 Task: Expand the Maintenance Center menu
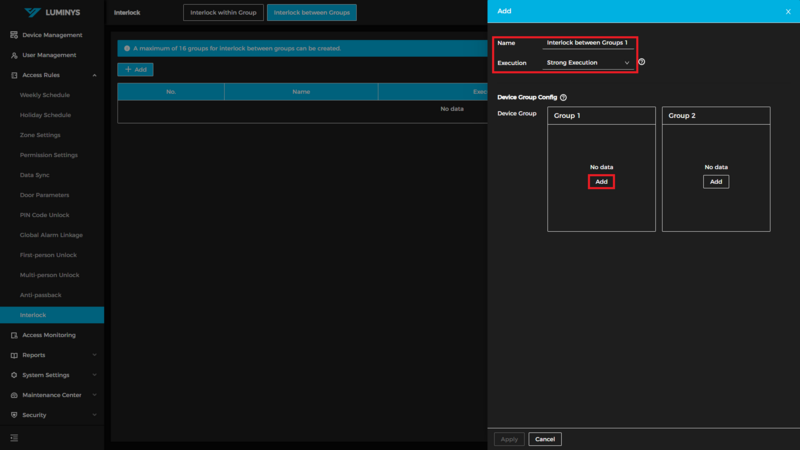point(94,395)
